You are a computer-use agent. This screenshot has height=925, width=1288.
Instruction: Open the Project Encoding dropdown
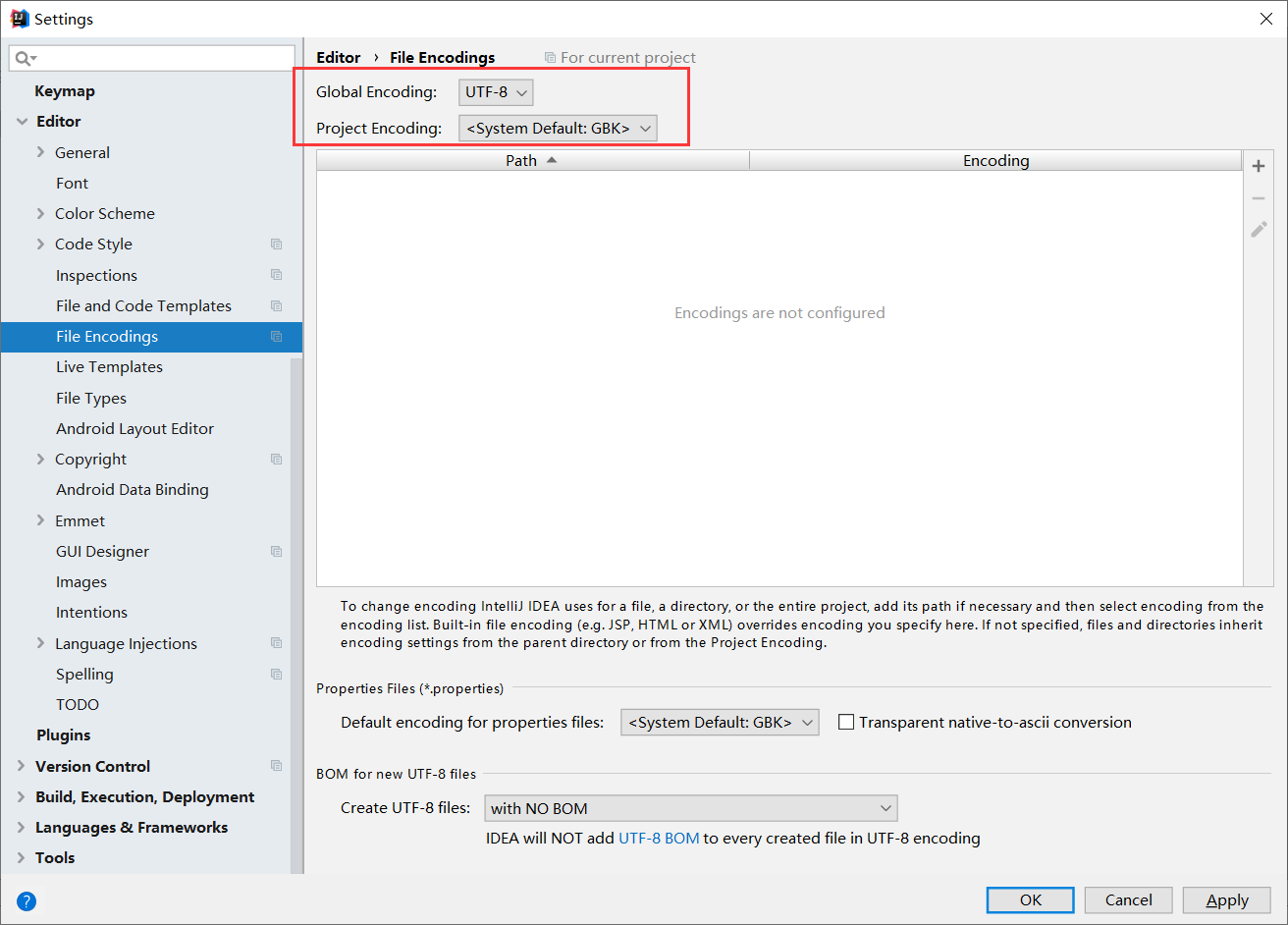558,129
